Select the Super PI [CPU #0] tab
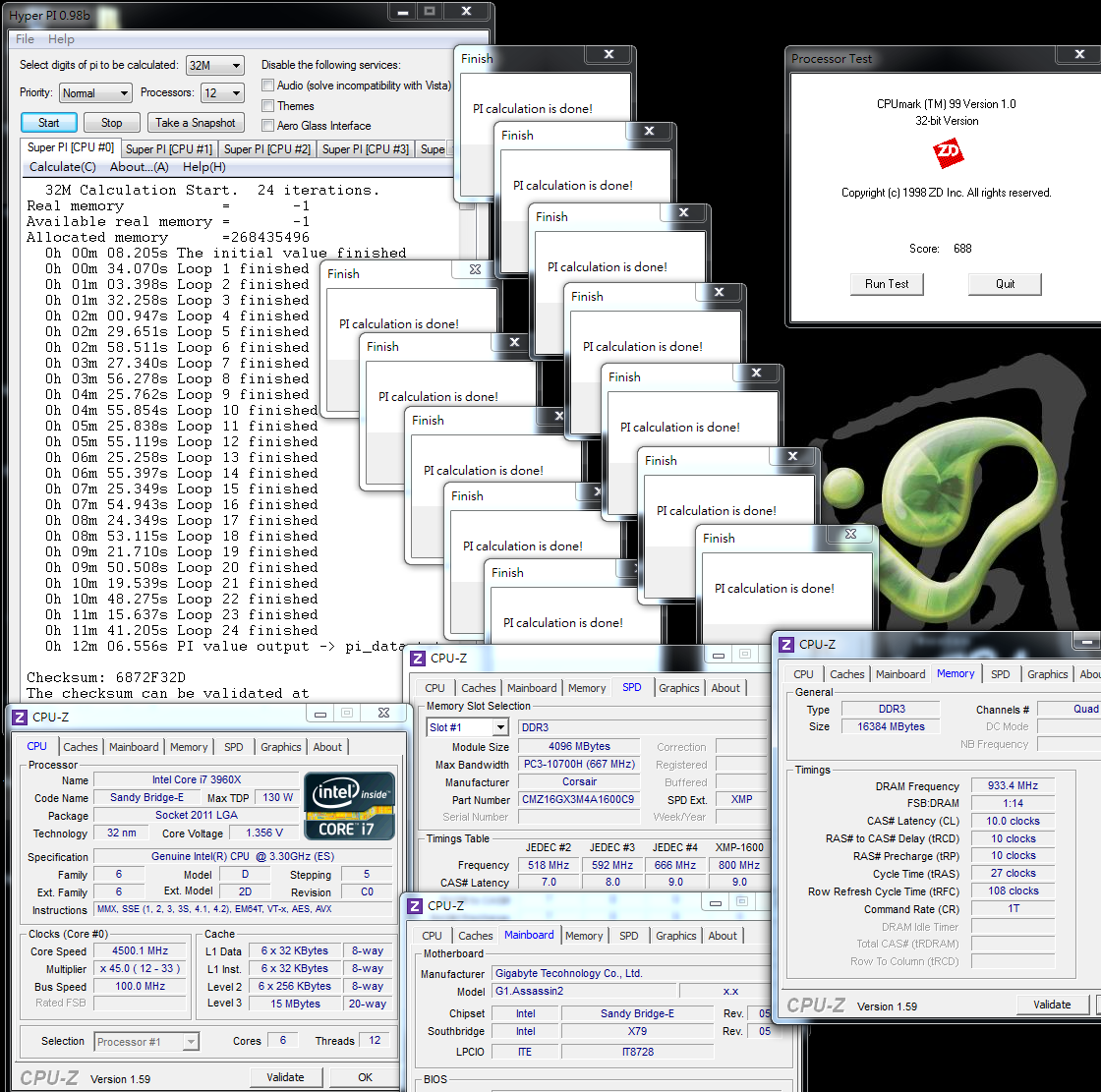Viewport: 1101px width, 1092px height. pos(70,147)
